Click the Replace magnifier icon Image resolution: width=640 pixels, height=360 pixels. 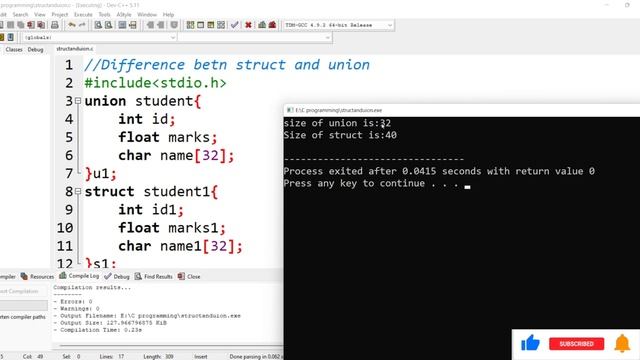pyautogui.click(x=109, y=25)
